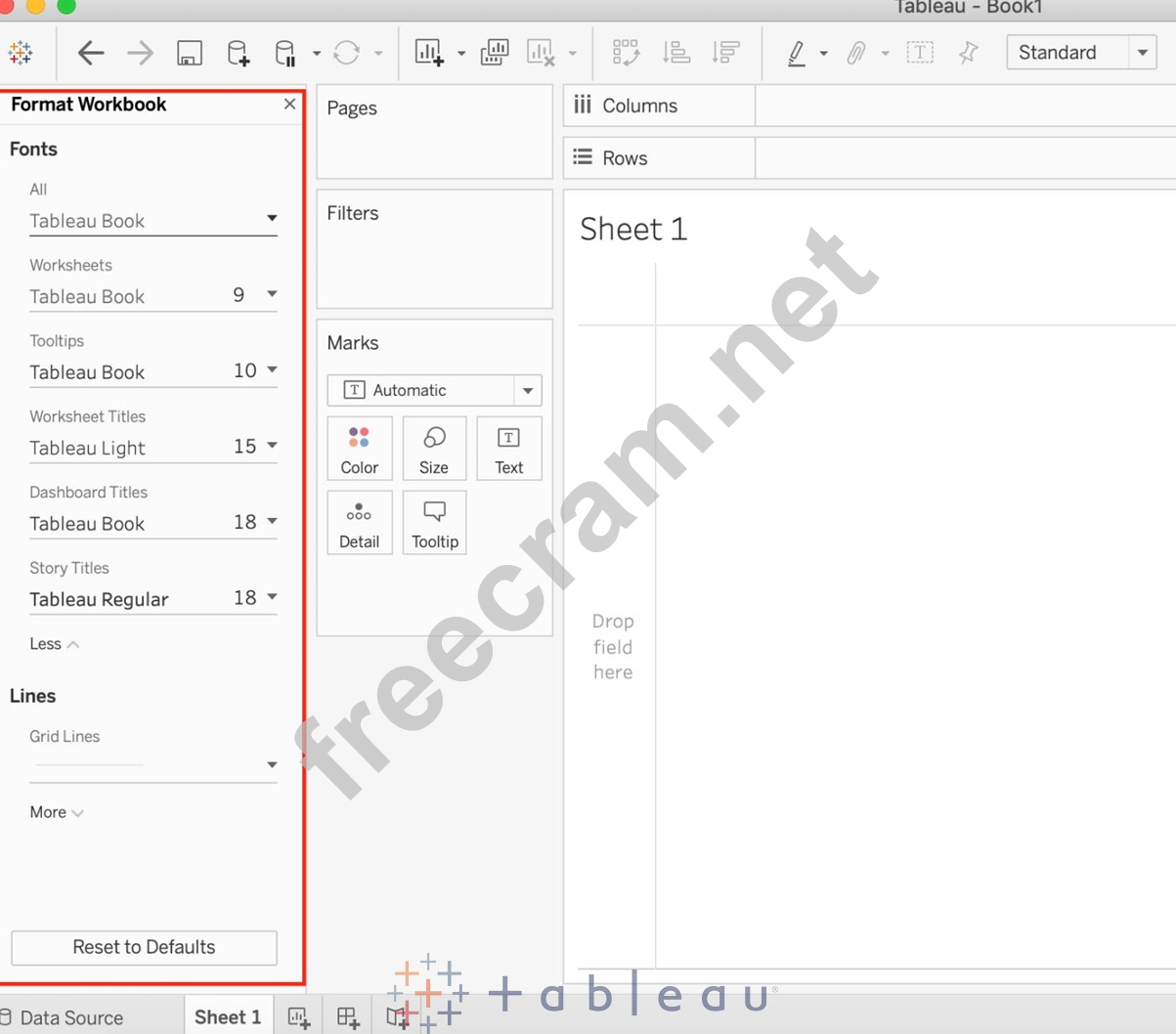
Task: Open the Clear Sheet dropdown arrow
Action: [x=573, y=54]
